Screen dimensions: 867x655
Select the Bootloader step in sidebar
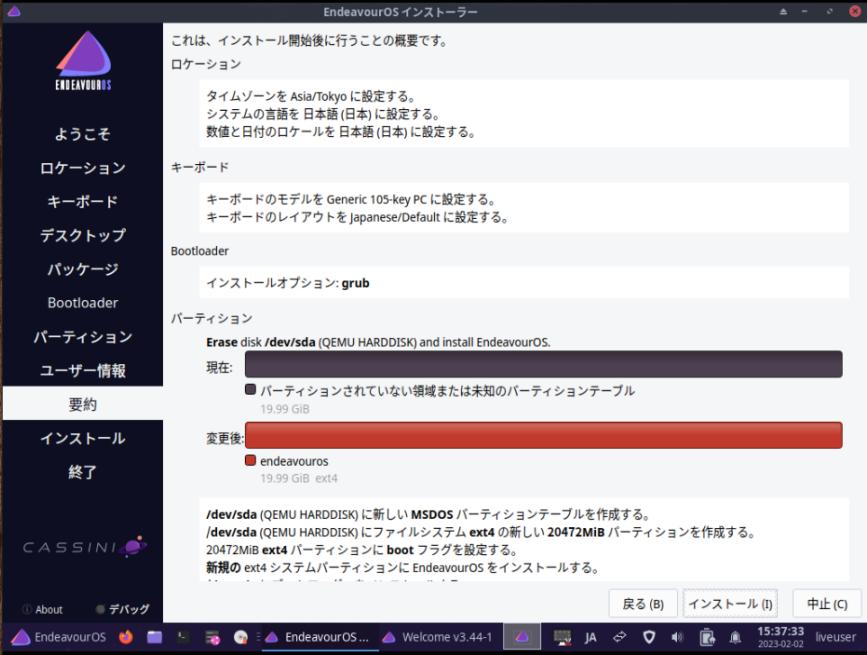(x=82, y=302)
